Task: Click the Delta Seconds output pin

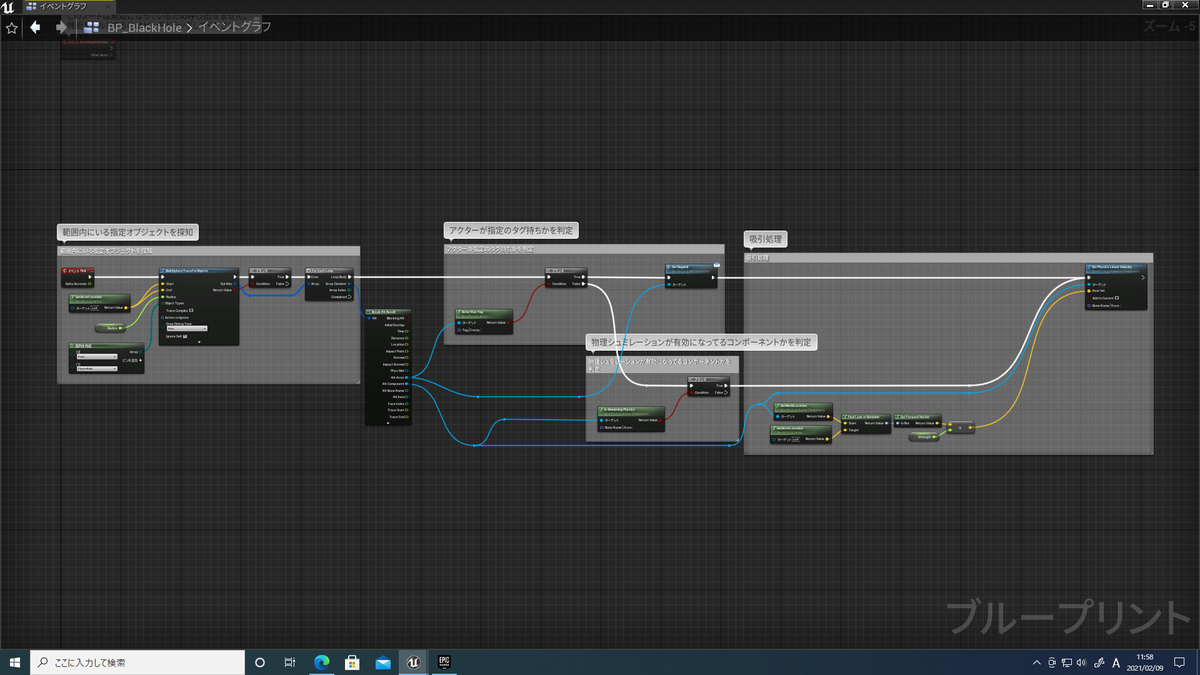Action: [91, 284]
